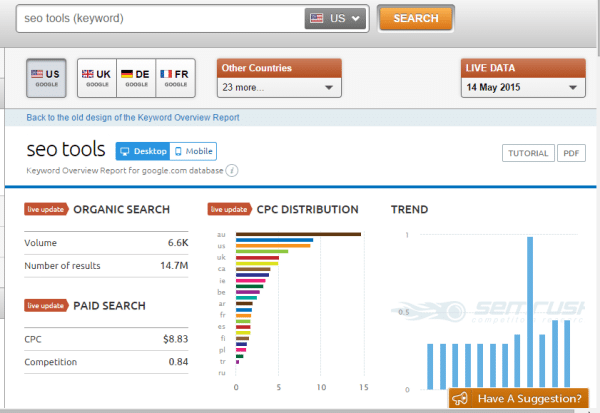600x413 pixels.
Task: Click the info icon beside database text
Action: tap(232, 170)
